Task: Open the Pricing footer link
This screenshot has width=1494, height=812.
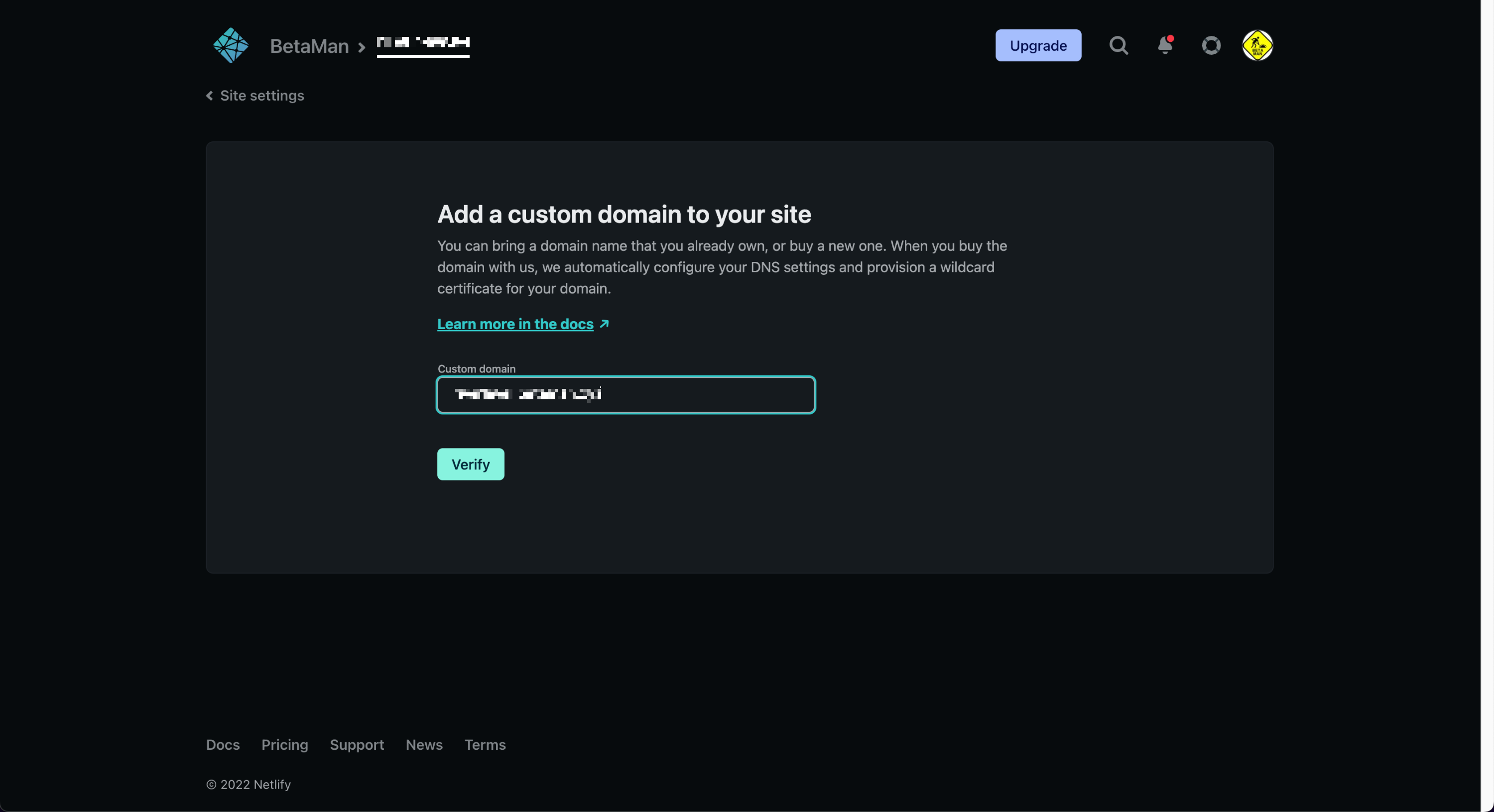Action: 284,744
